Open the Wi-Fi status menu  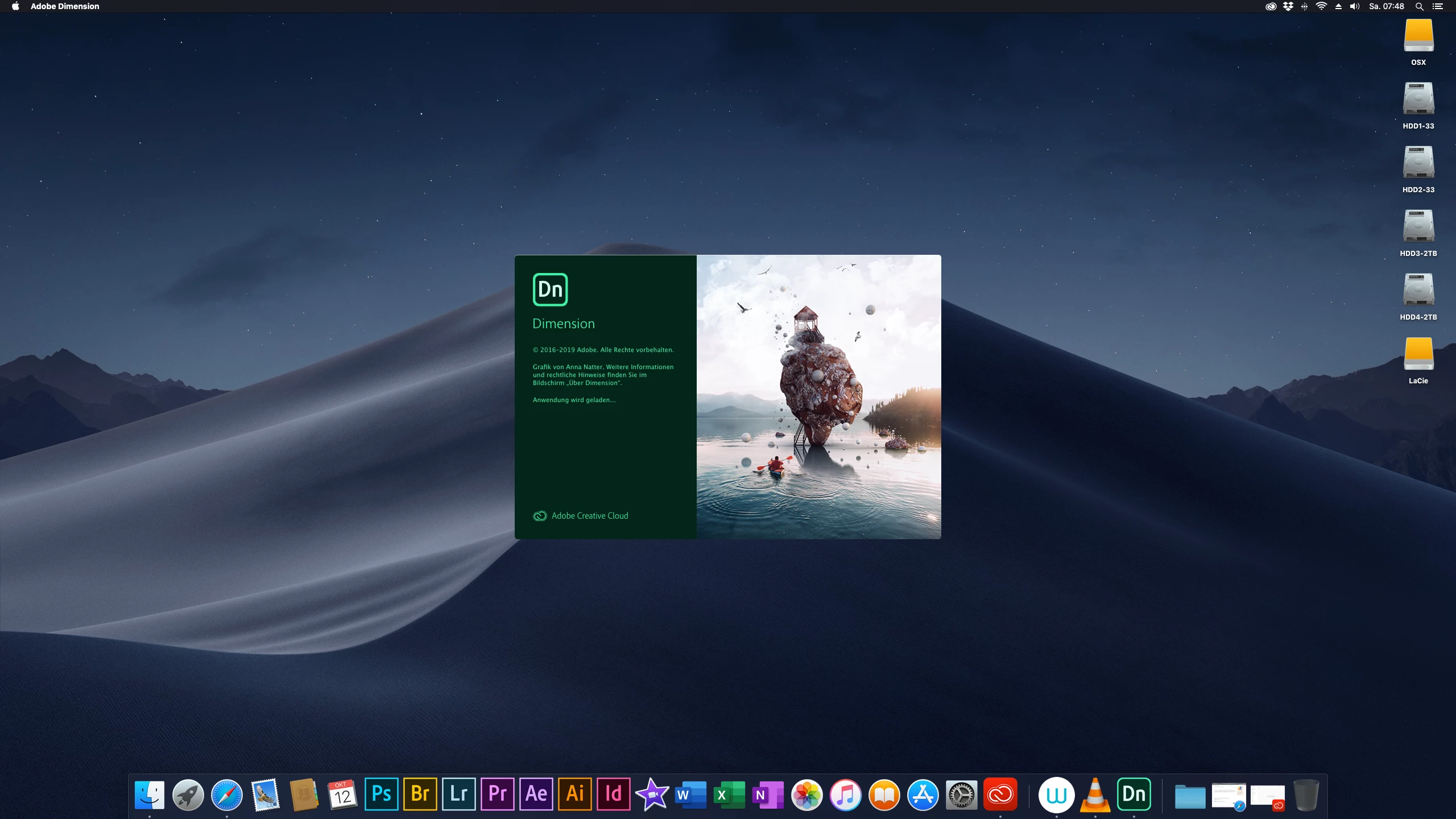1321,6
